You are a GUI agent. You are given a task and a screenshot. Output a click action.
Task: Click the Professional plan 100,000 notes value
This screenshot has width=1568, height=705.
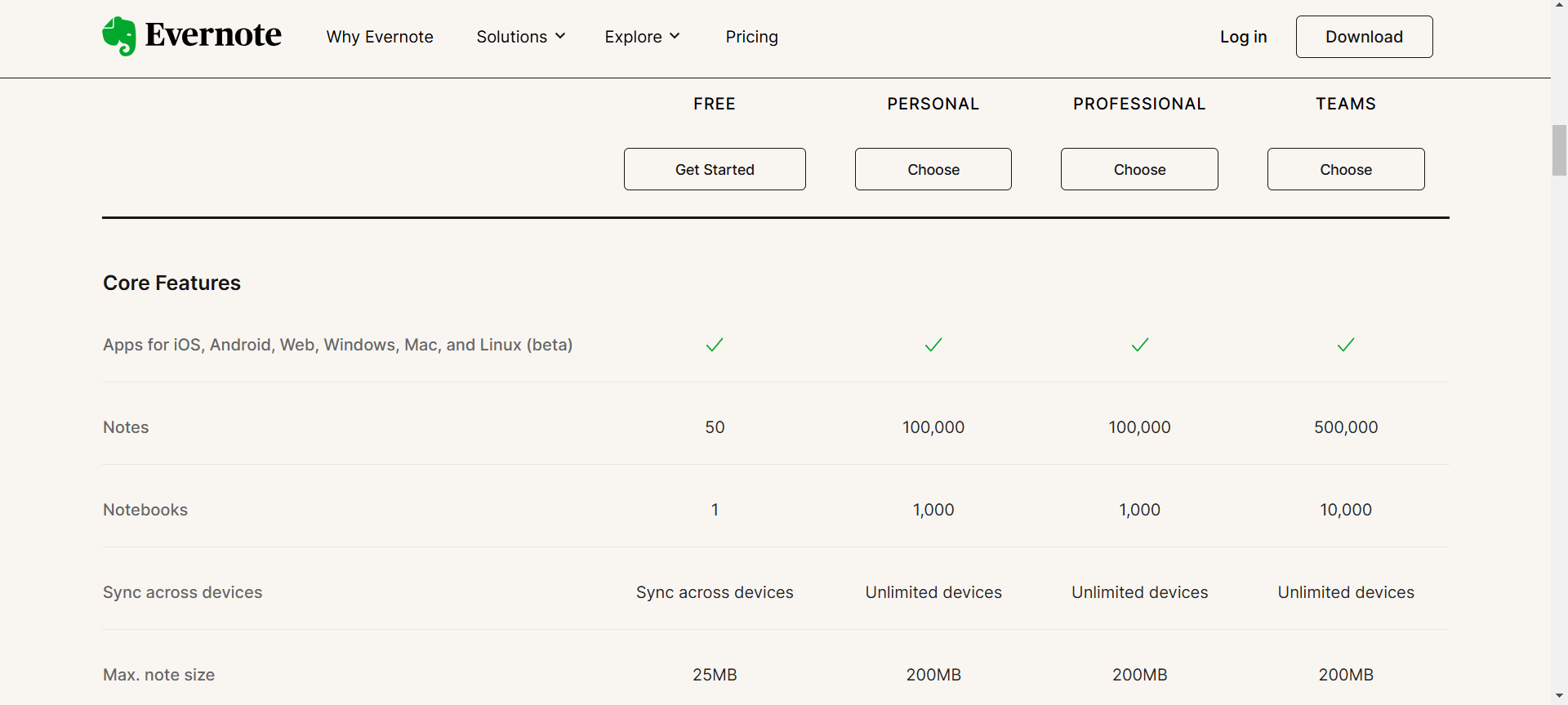(x=1139, y=427)
